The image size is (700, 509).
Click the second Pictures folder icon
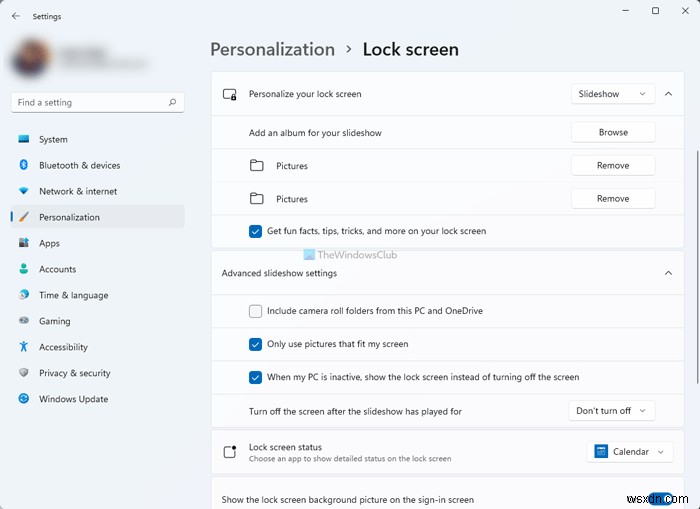tap(256, 199)
